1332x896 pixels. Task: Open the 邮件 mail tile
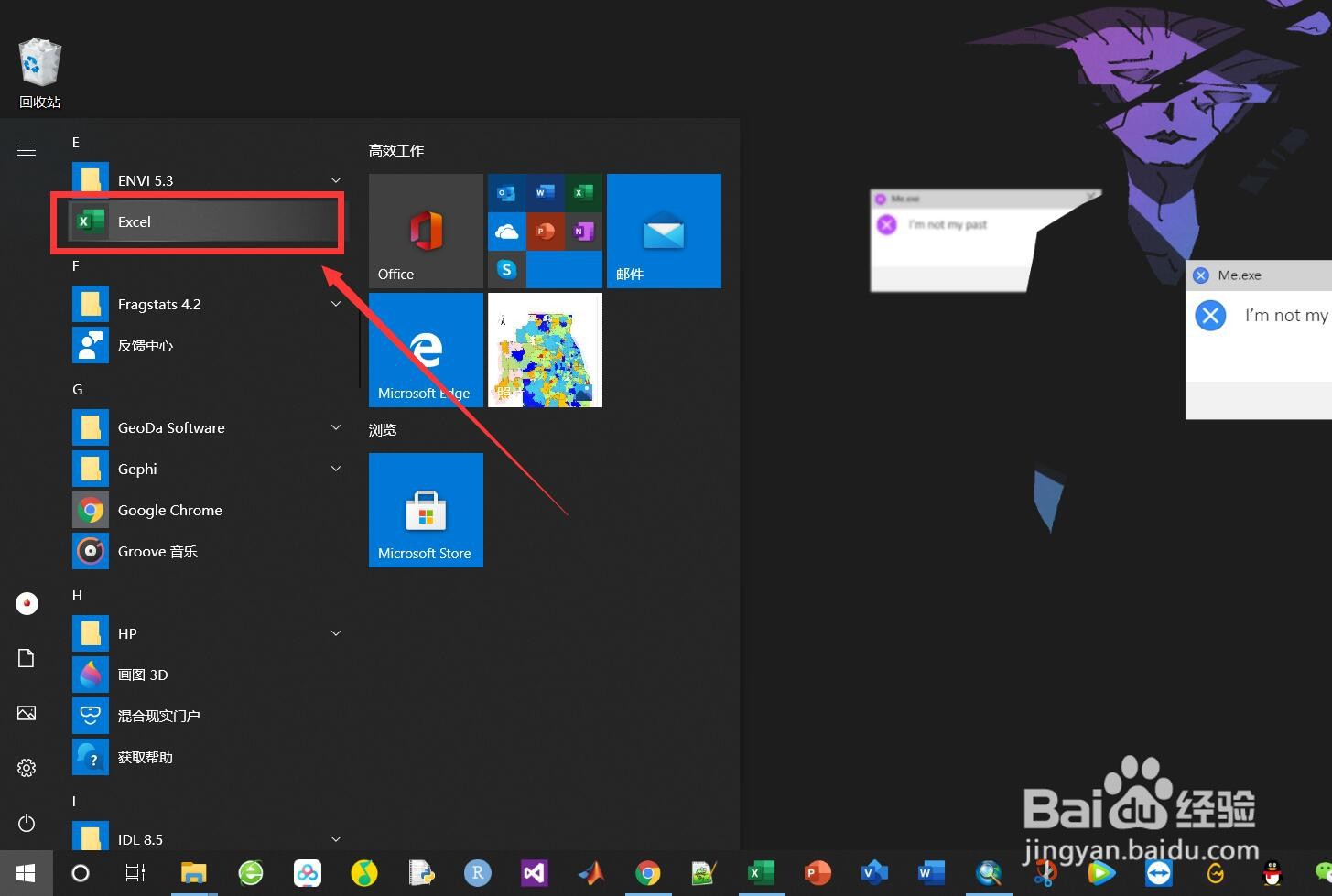click(x=664, y=231)
